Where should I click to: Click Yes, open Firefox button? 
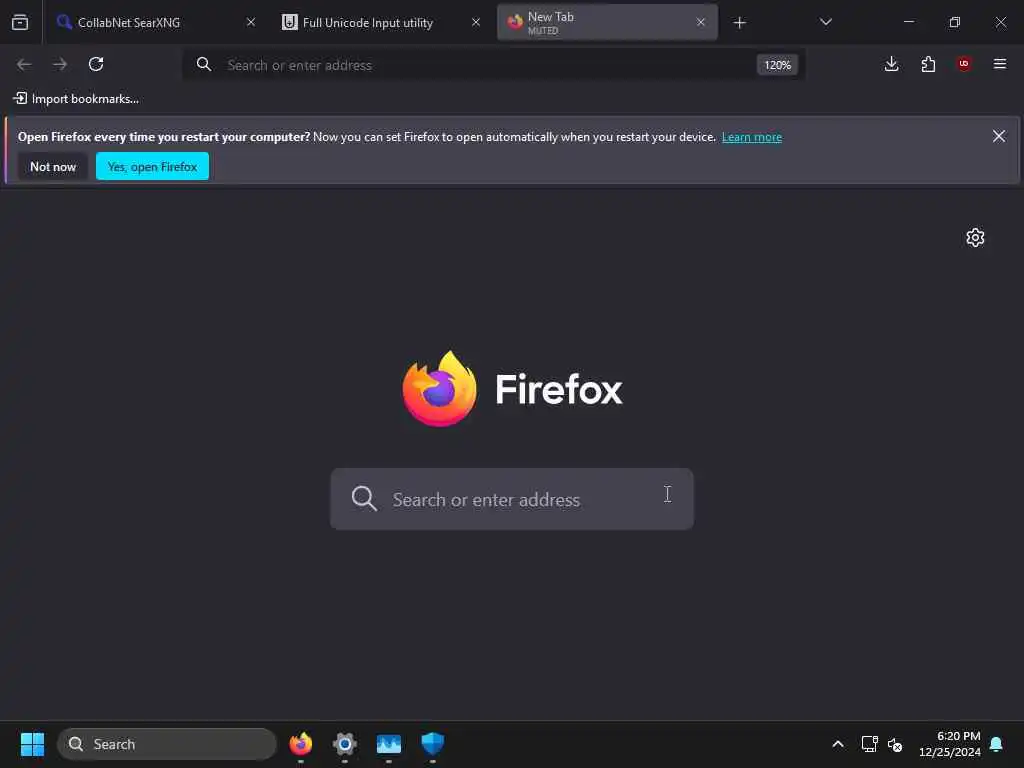[152, 167]
